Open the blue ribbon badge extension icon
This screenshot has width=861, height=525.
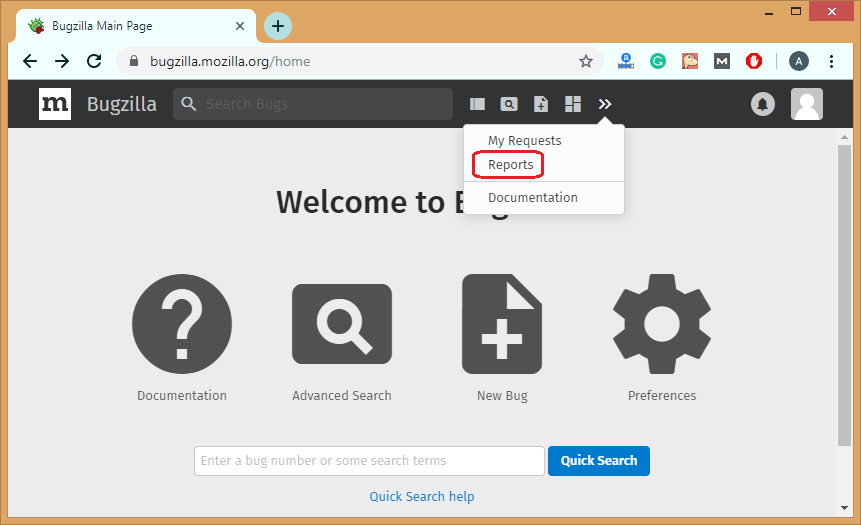click(625, 61)
